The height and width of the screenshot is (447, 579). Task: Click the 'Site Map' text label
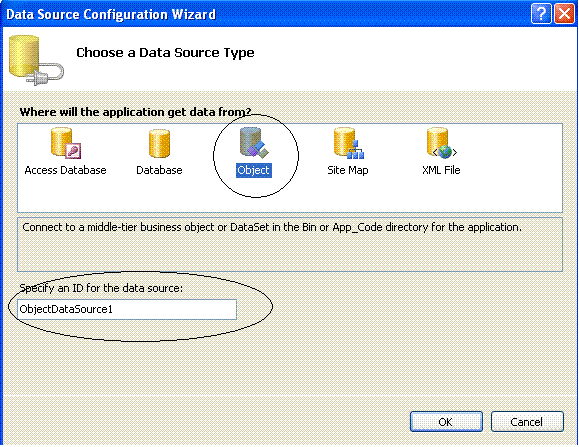[348, 170]
